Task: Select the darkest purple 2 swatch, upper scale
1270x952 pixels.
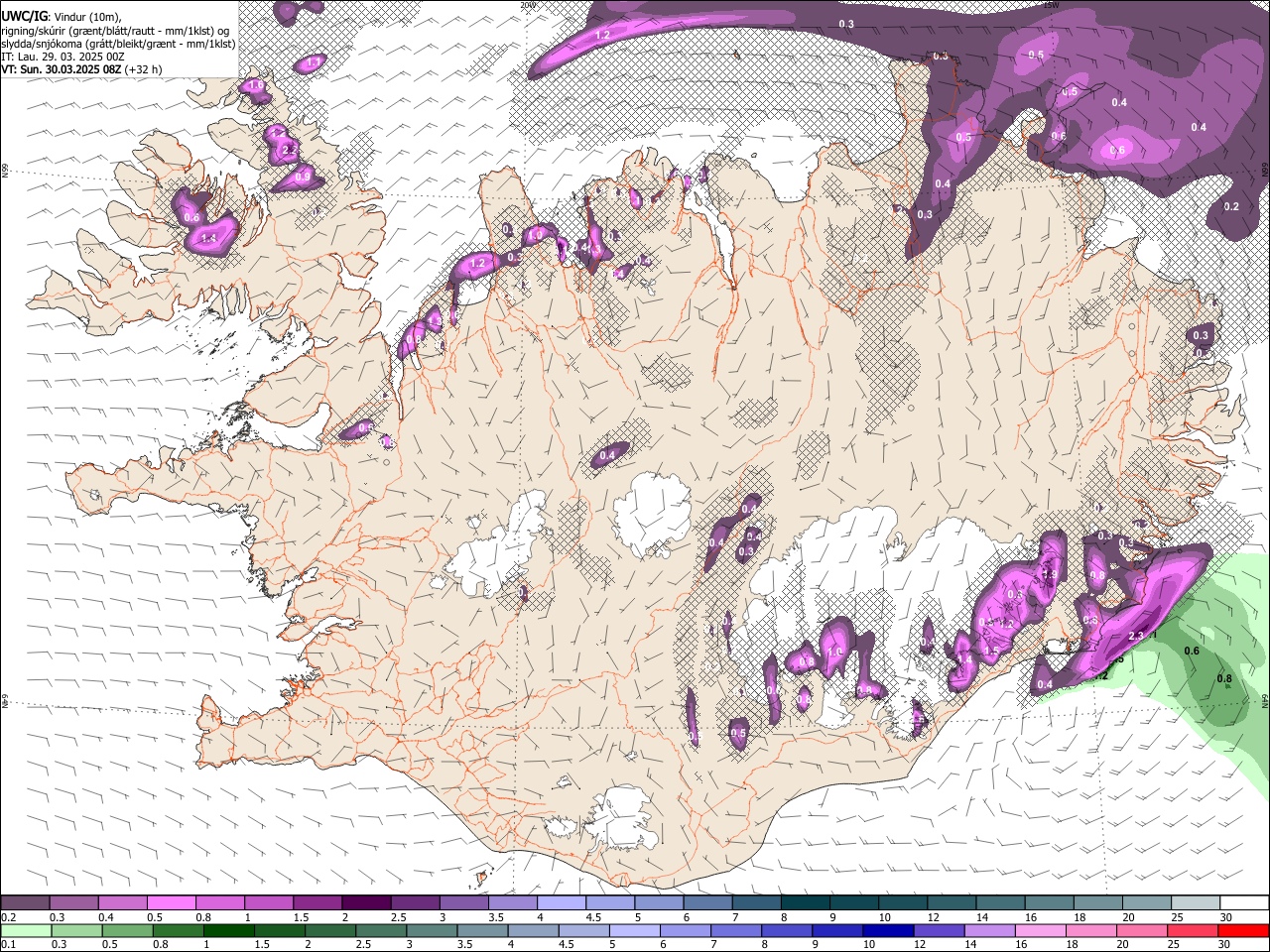Action: [366, 903]
